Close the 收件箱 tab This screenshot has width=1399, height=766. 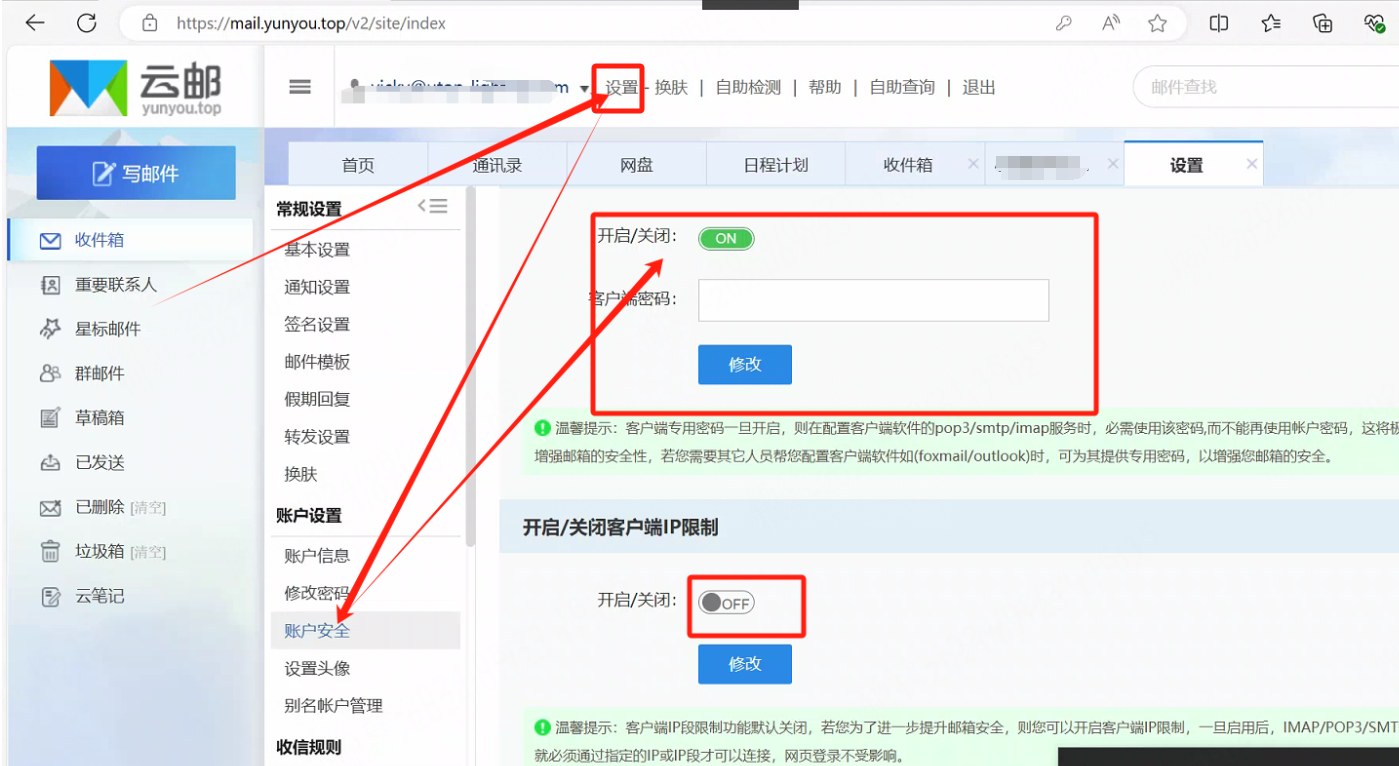pyautogui.click(x=973, y=164)
